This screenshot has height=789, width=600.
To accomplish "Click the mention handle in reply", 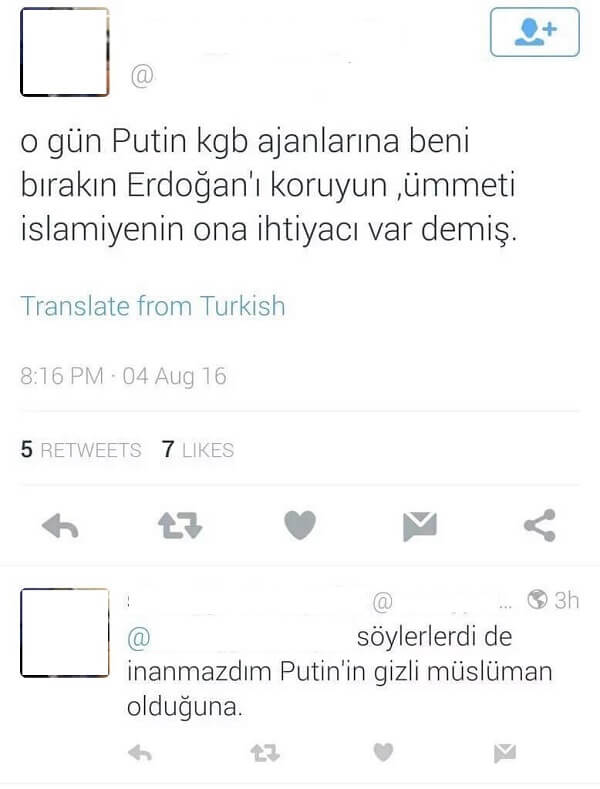I will (237, 638).
